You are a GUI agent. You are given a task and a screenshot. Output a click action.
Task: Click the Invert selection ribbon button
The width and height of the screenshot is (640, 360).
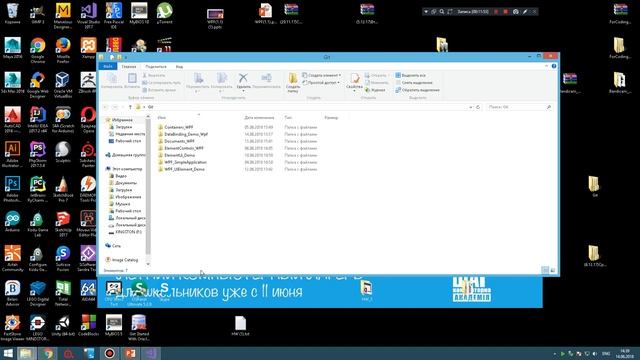point(417,90)
